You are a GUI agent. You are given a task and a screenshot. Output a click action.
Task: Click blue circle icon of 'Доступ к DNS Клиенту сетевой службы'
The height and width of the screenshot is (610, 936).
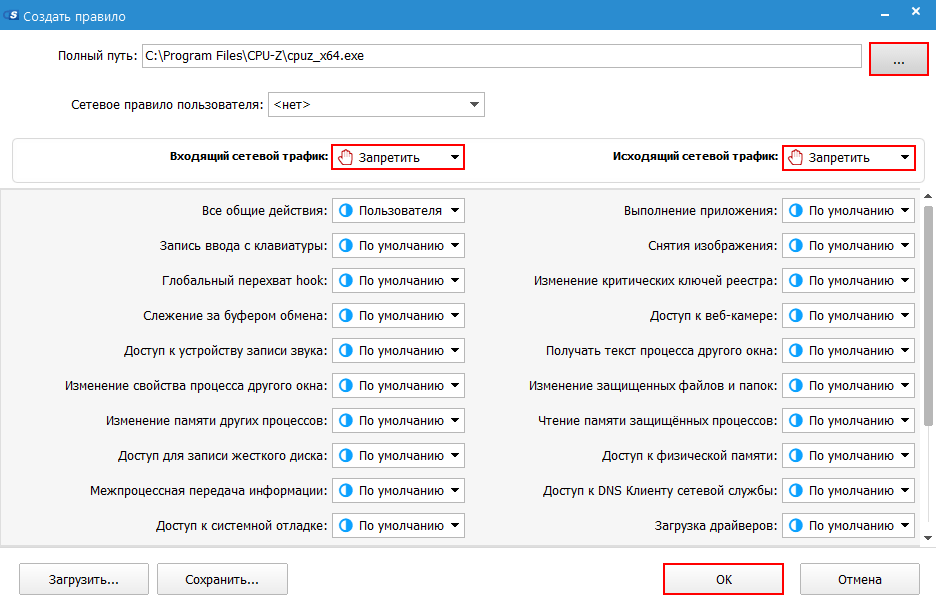click(796, 491)
